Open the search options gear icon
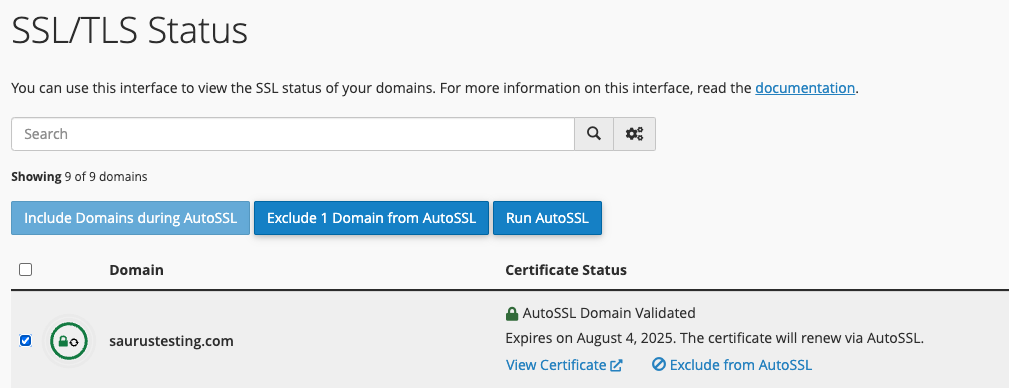This screenshot has height=388, width=1009. point(634,134)
